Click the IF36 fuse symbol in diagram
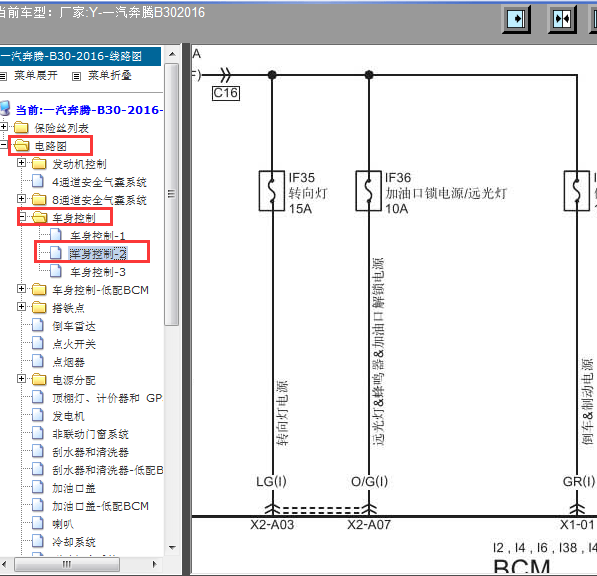 tap(369, 191)
